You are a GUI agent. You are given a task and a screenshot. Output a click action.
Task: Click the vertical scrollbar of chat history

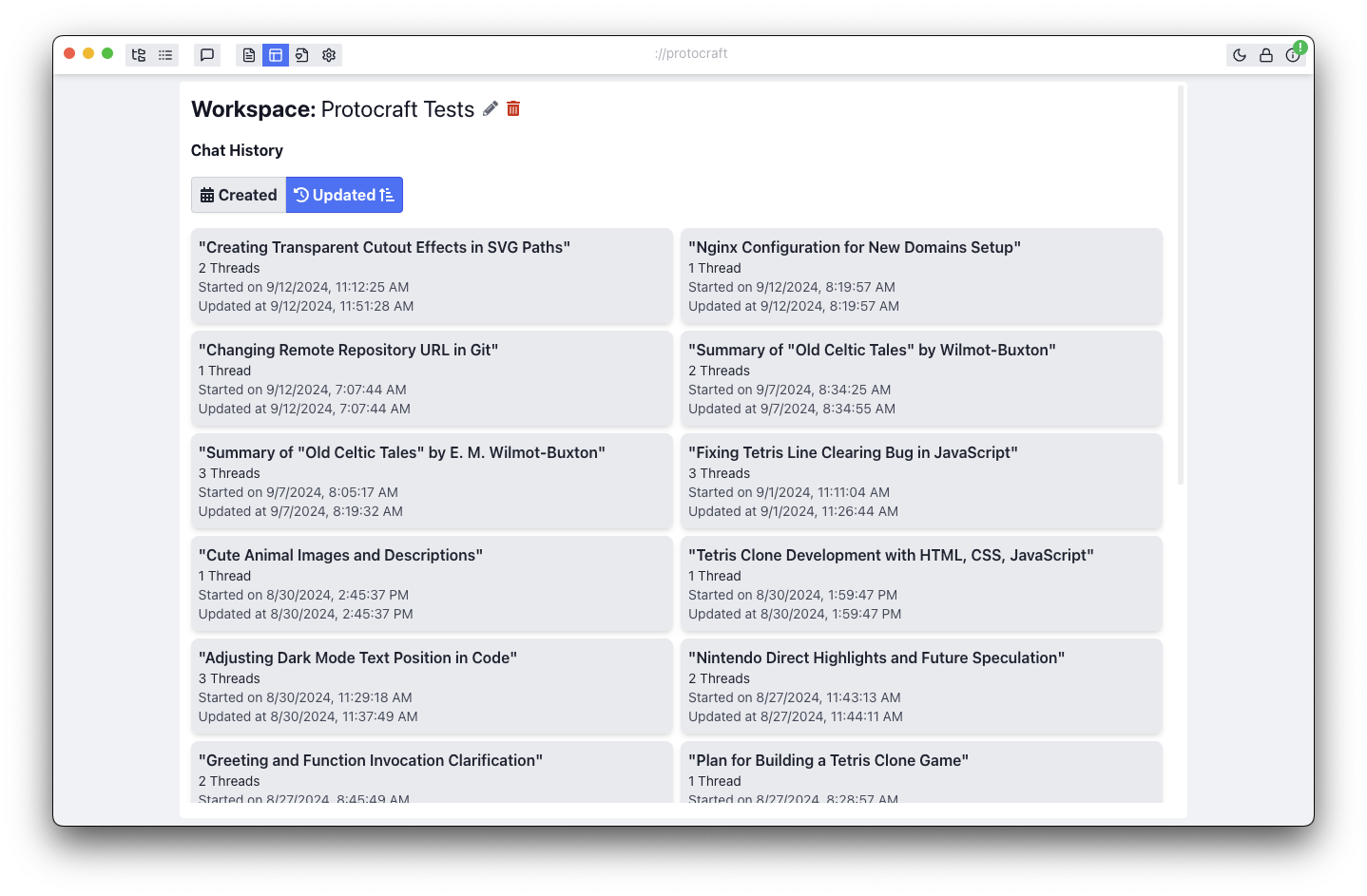tap(1181, 285)
